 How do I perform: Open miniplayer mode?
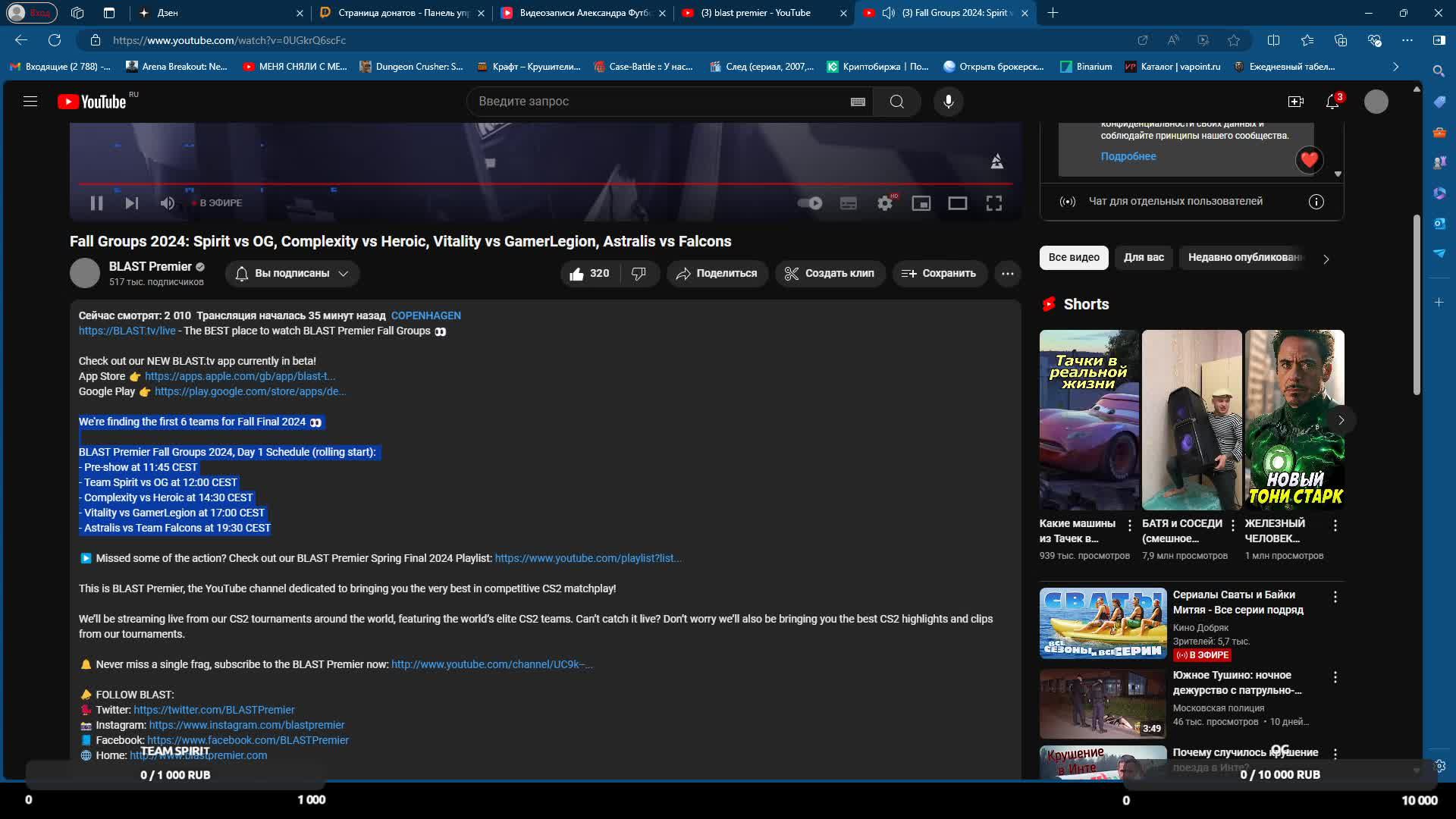coord(921,203)
